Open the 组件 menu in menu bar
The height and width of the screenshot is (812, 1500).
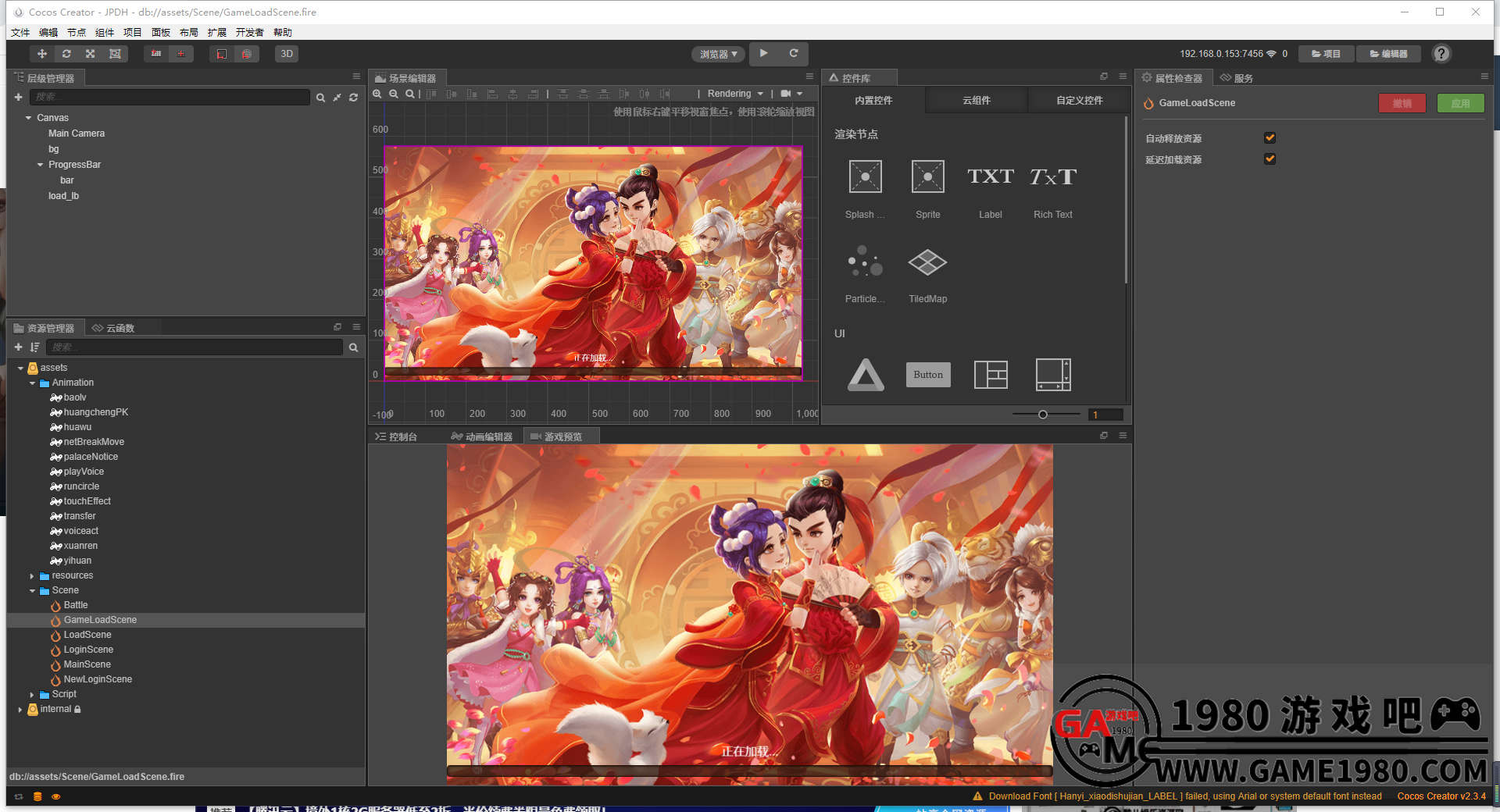click(x=104, y=32)
